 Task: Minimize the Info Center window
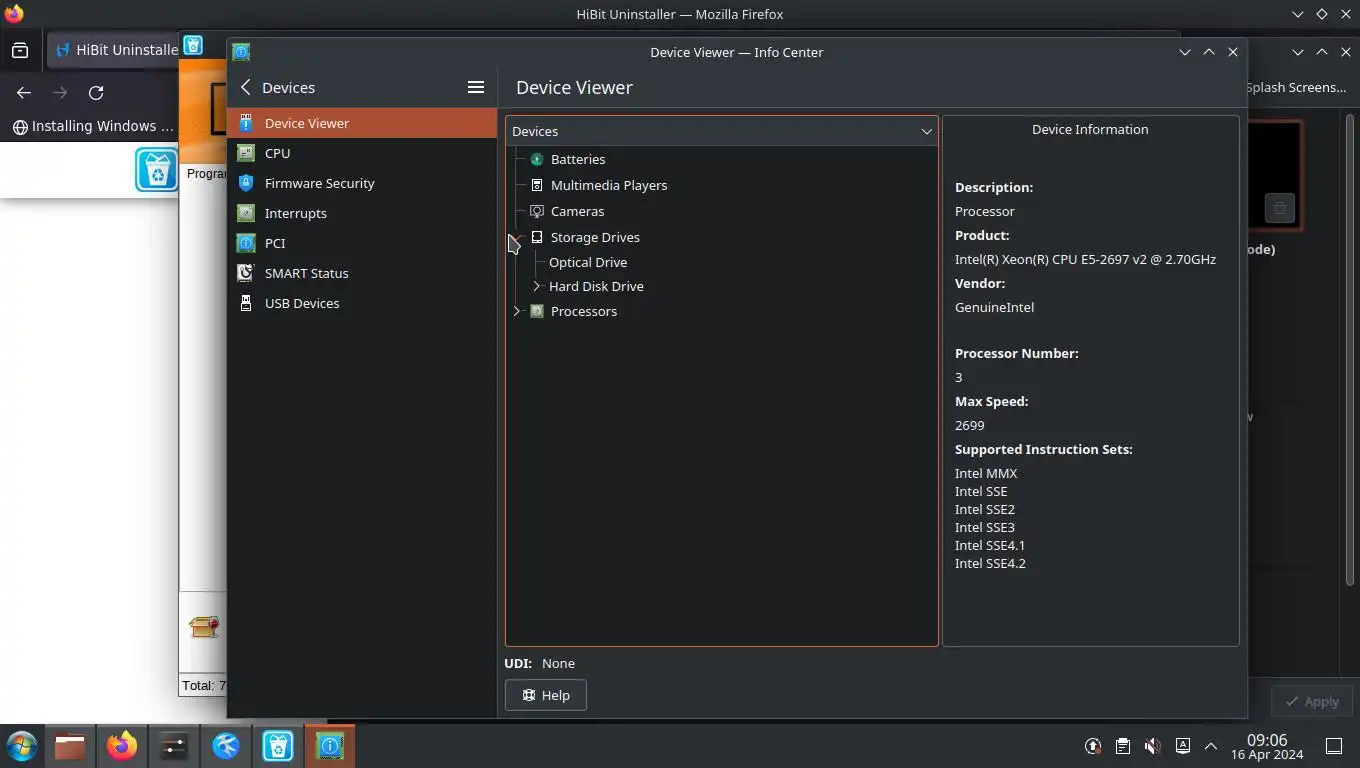pyautogui.click(x=1185, y=52)
